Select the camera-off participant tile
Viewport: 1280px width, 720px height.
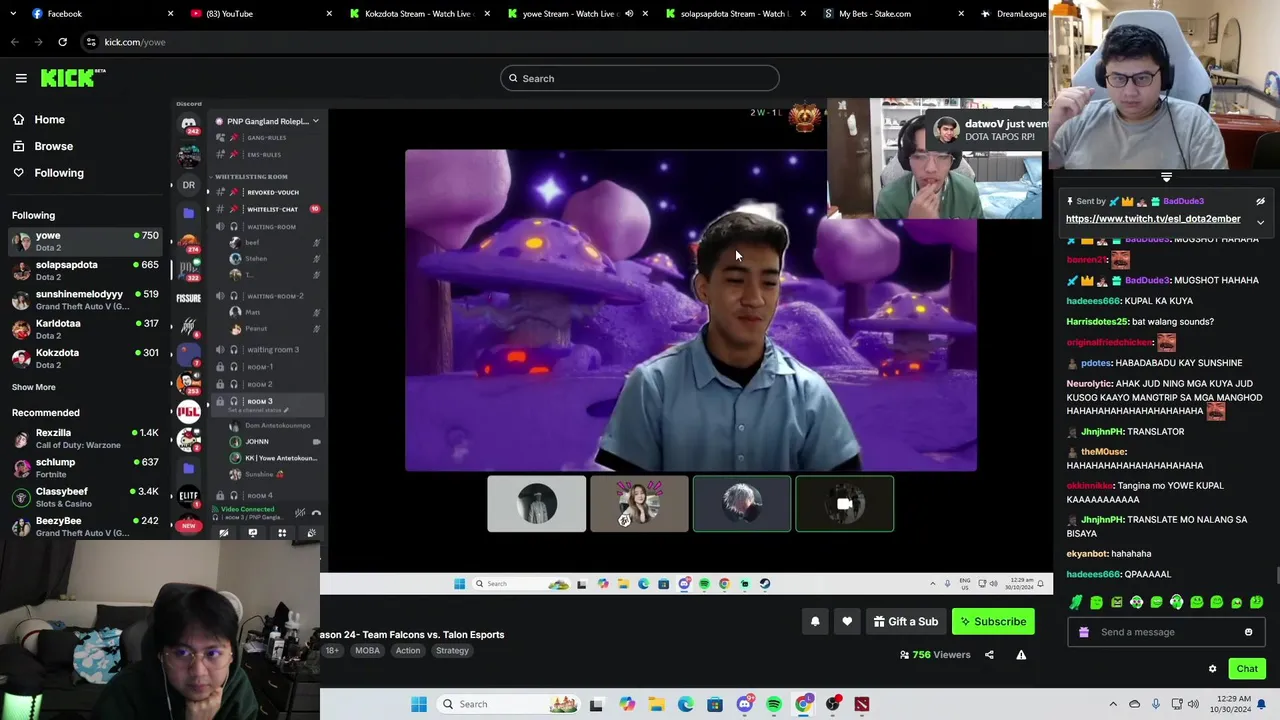(x=845, y=504)
